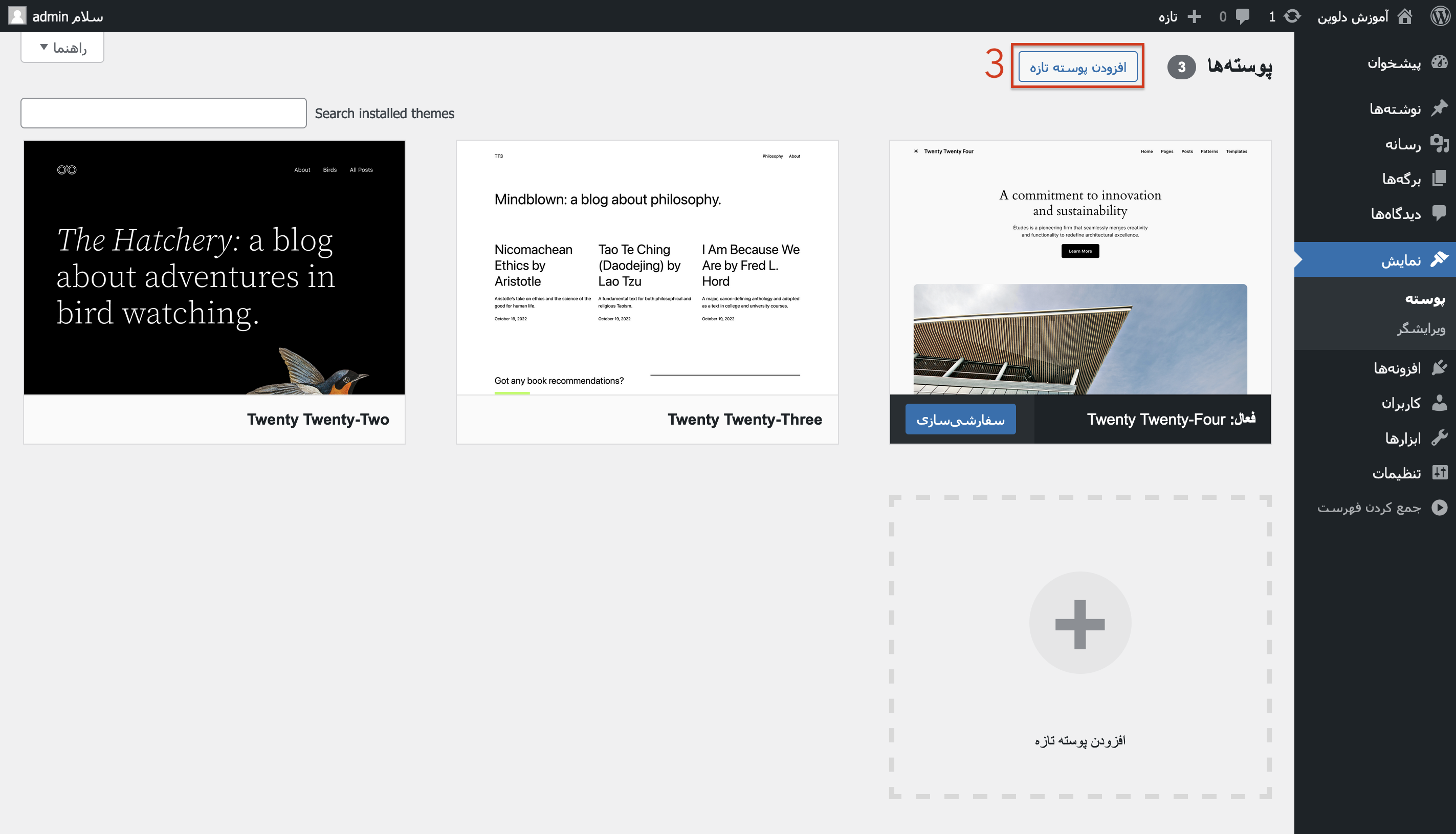Open the برگه‌ها pages menu
This screenshot has height=834, width=1456.
pos(1401,179)
